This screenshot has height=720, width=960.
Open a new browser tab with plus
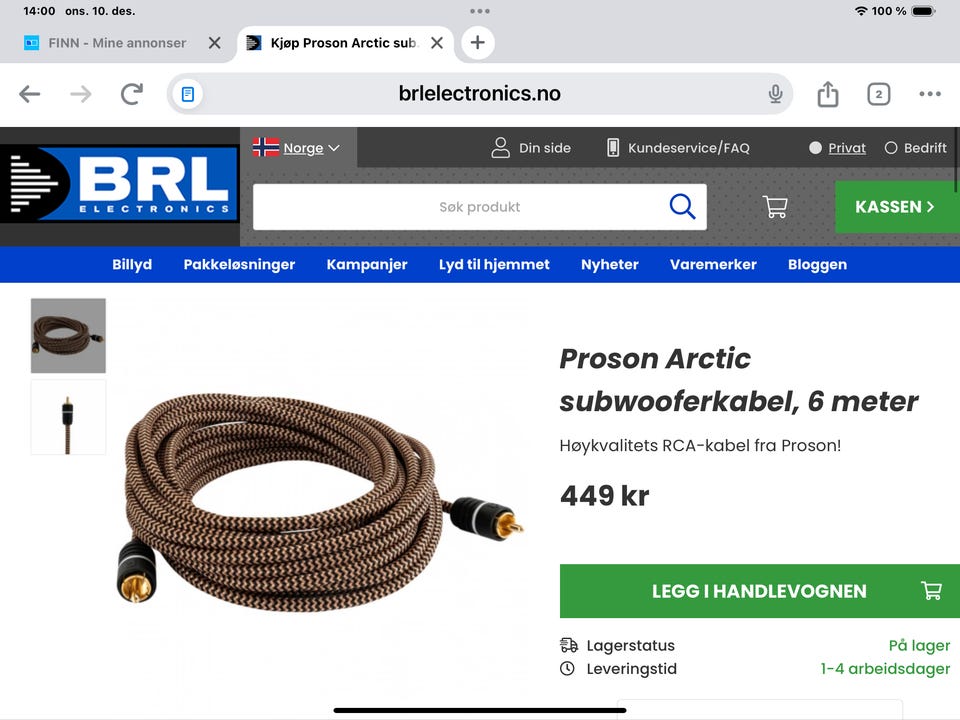[x=478, y=43]
